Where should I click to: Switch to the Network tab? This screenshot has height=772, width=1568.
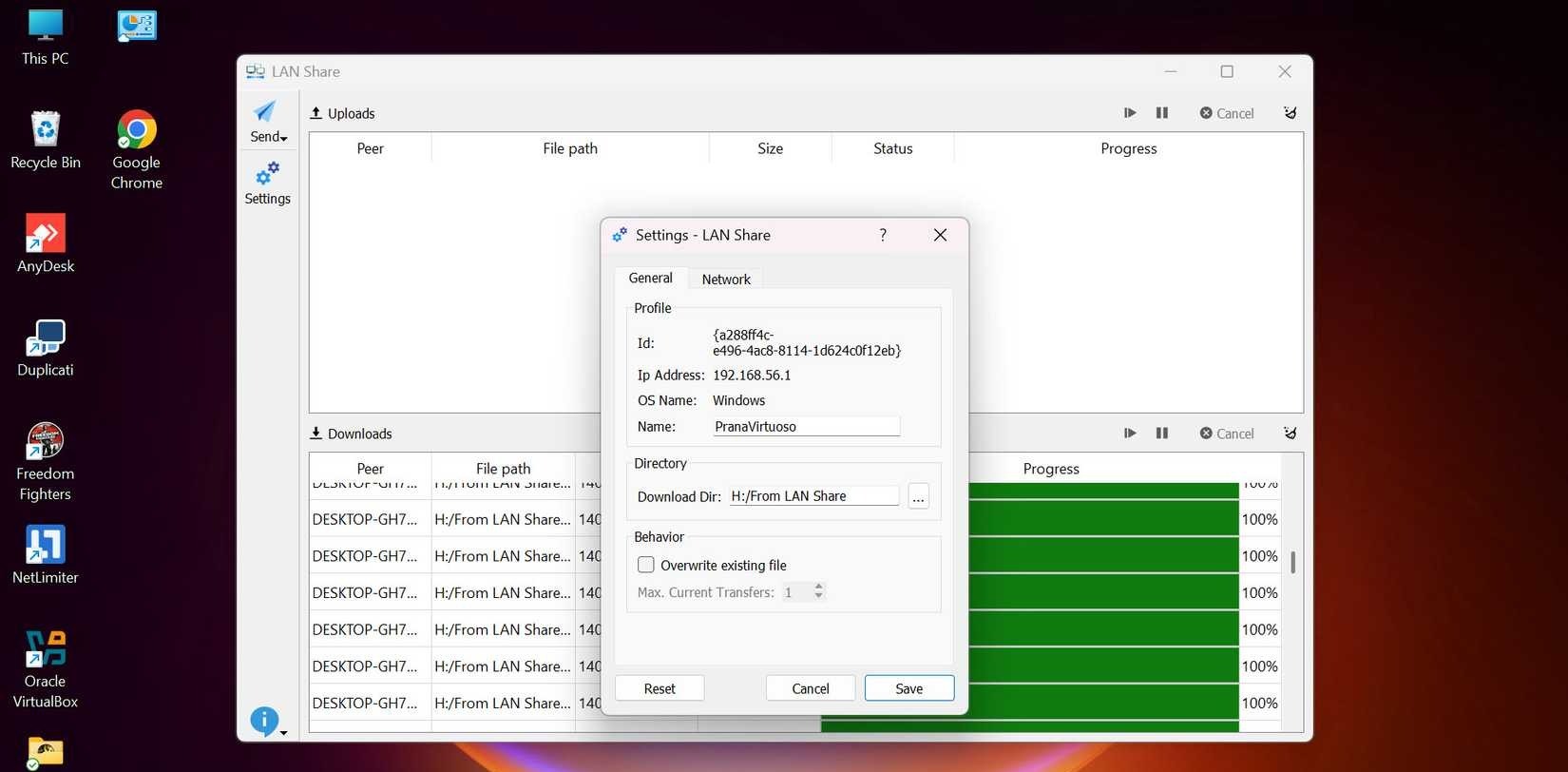pyautogui.click(x=726, y=280)
